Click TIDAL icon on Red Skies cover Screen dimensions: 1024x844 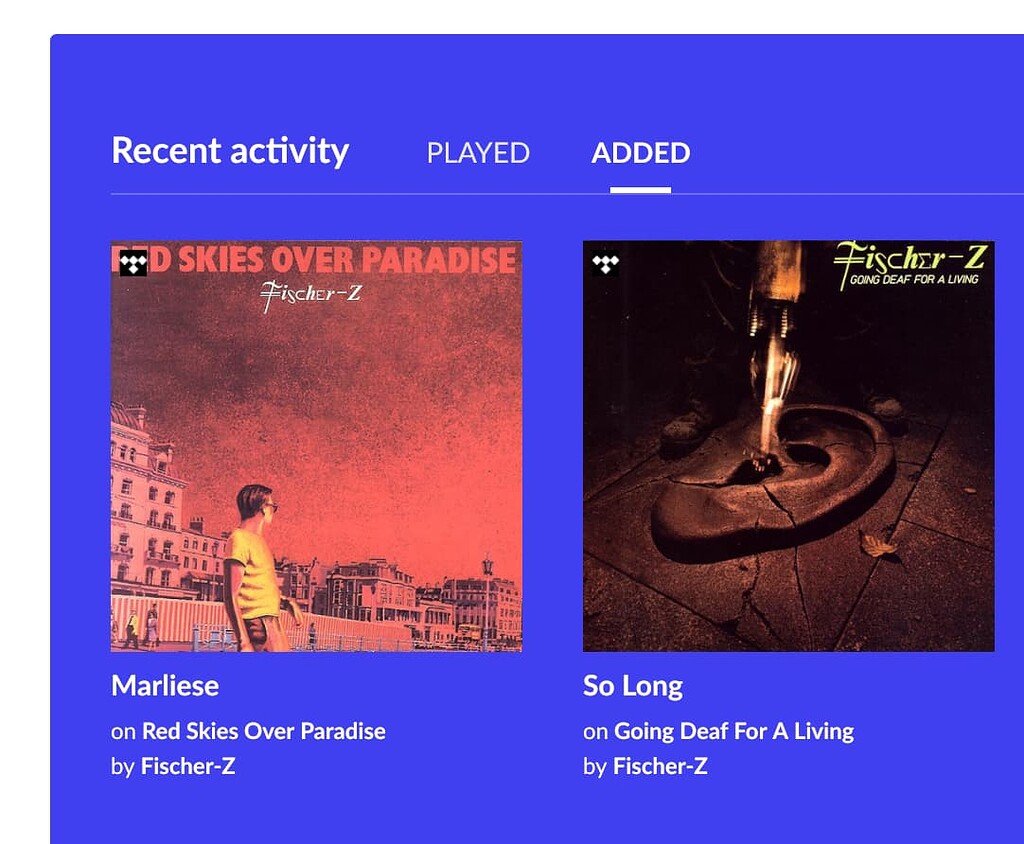click(x=133, y=263)
